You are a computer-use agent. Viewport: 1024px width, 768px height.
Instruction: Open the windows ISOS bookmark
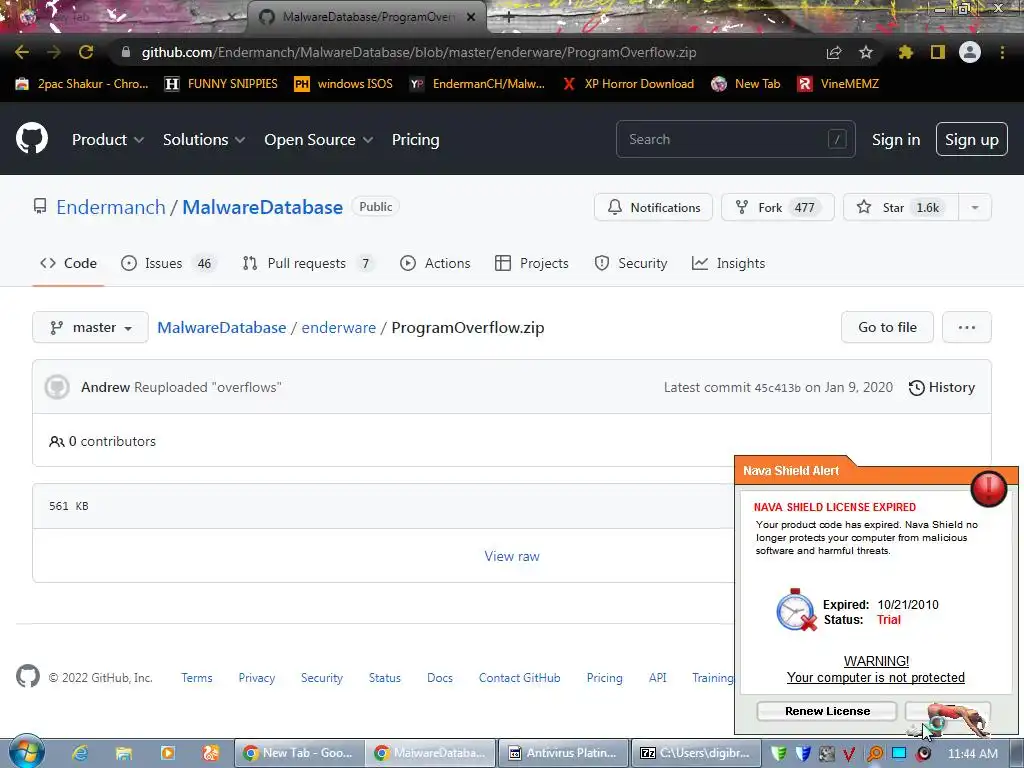[344, 84]
